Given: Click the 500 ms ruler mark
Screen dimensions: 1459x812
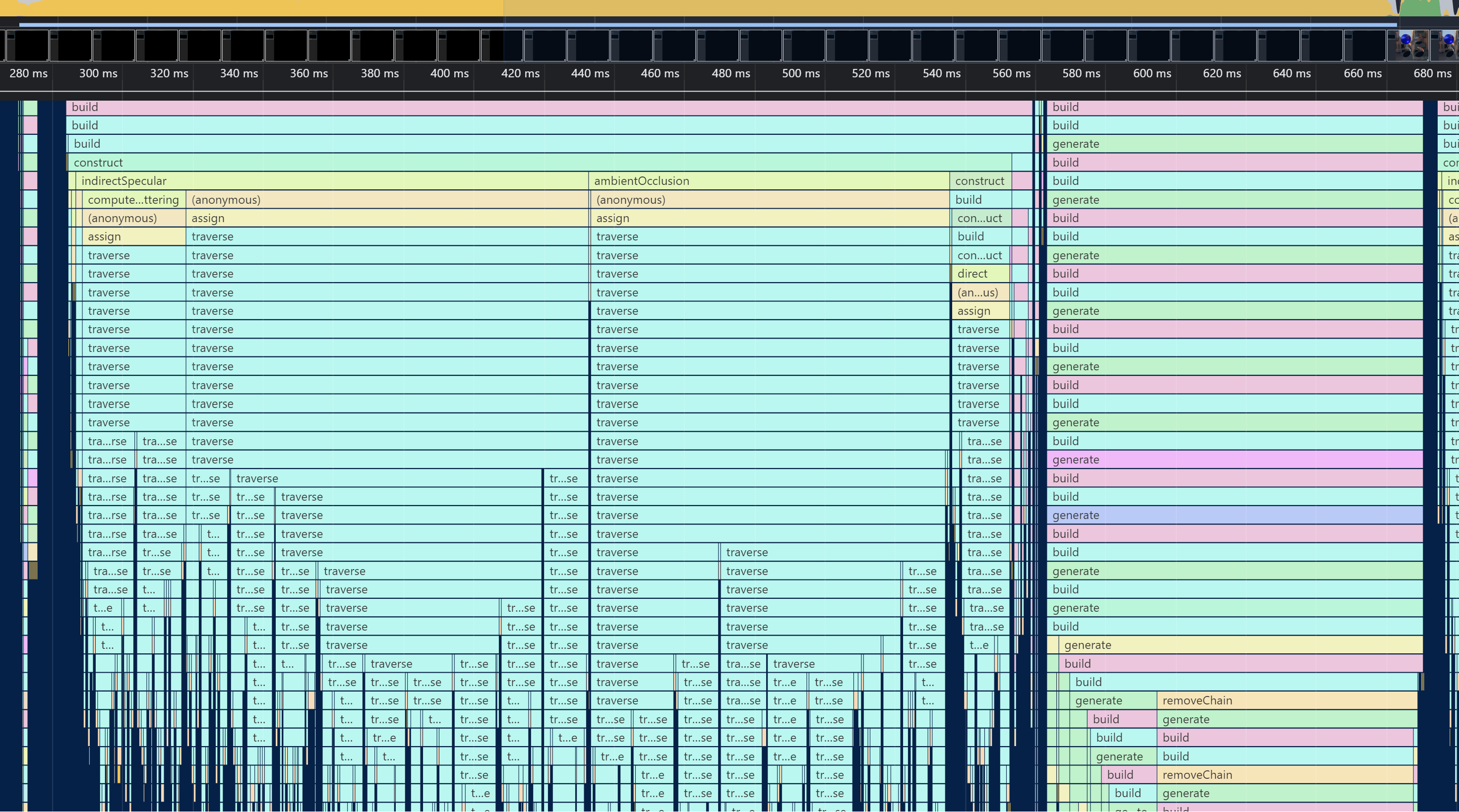Looking at the screenshot, I should tap(800, 73).
